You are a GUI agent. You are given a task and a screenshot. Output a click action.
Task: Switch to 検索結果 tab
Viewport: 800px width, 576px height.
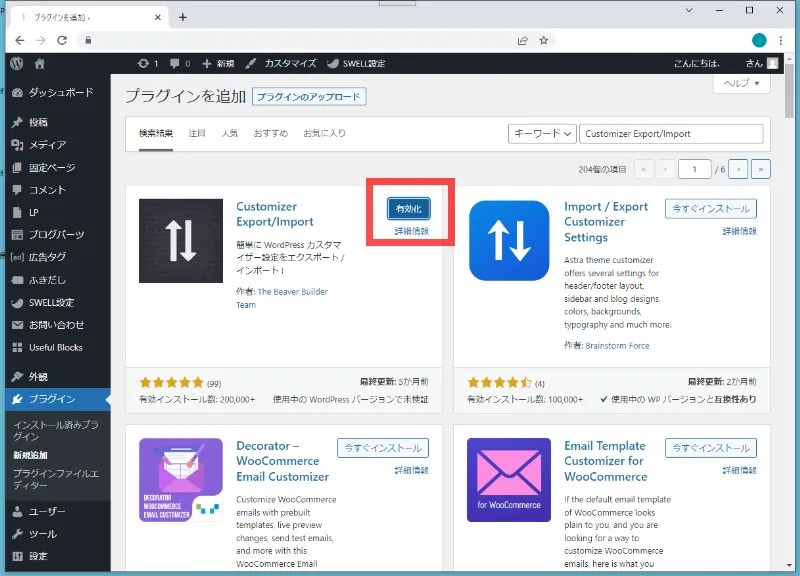[156, 134]
